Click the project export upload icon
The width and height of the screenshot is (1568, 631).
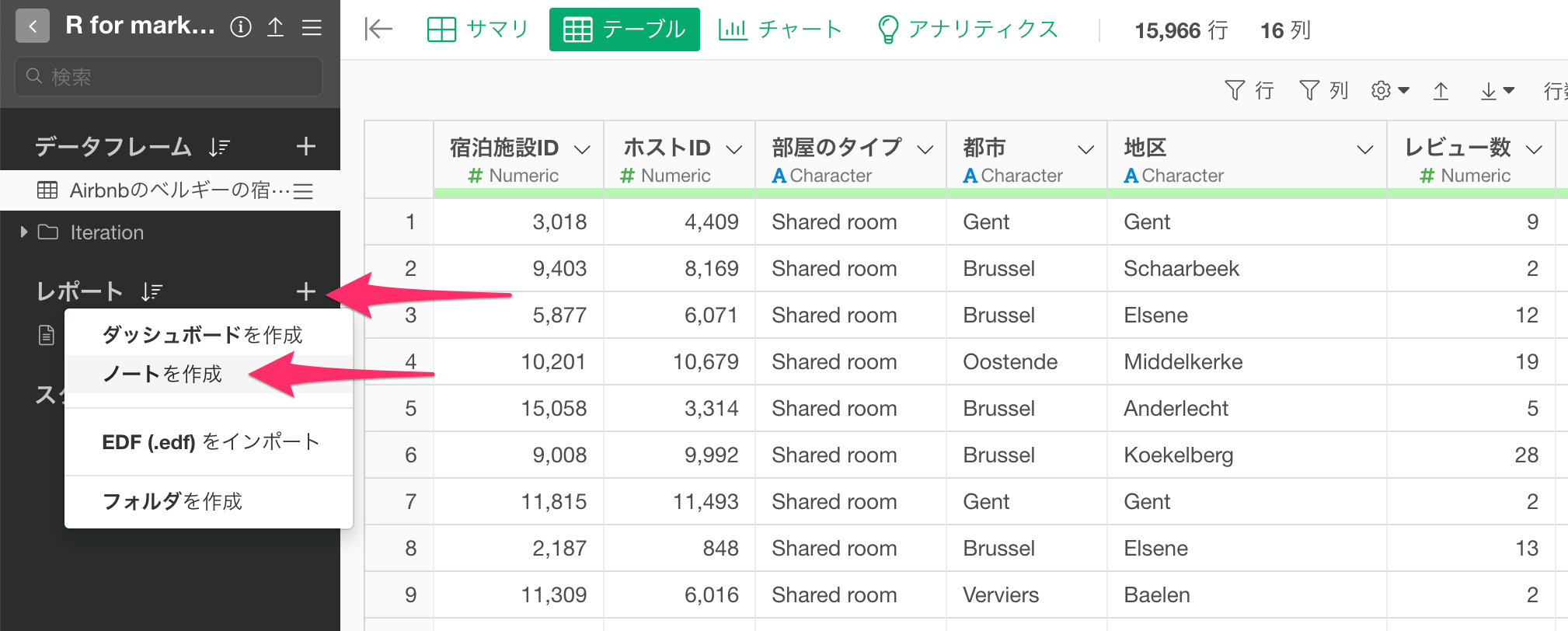(275, 27)
